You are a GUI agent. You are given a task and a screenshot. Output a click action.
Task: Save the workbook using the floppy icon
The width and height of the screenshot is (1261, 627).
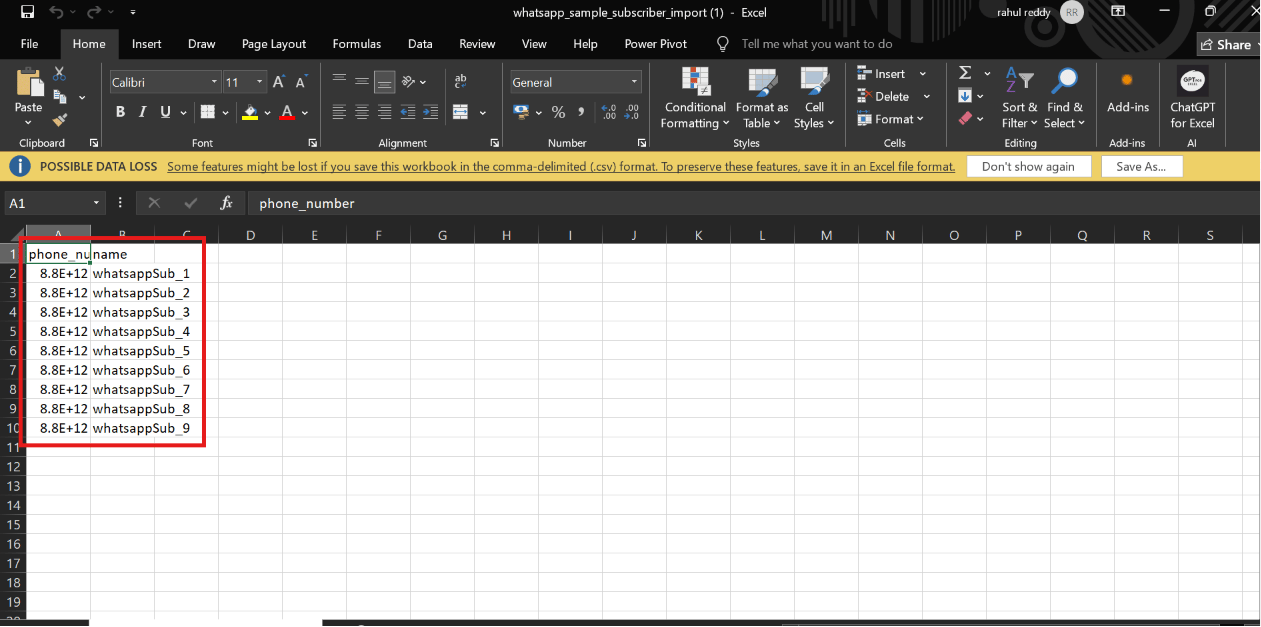27,13
